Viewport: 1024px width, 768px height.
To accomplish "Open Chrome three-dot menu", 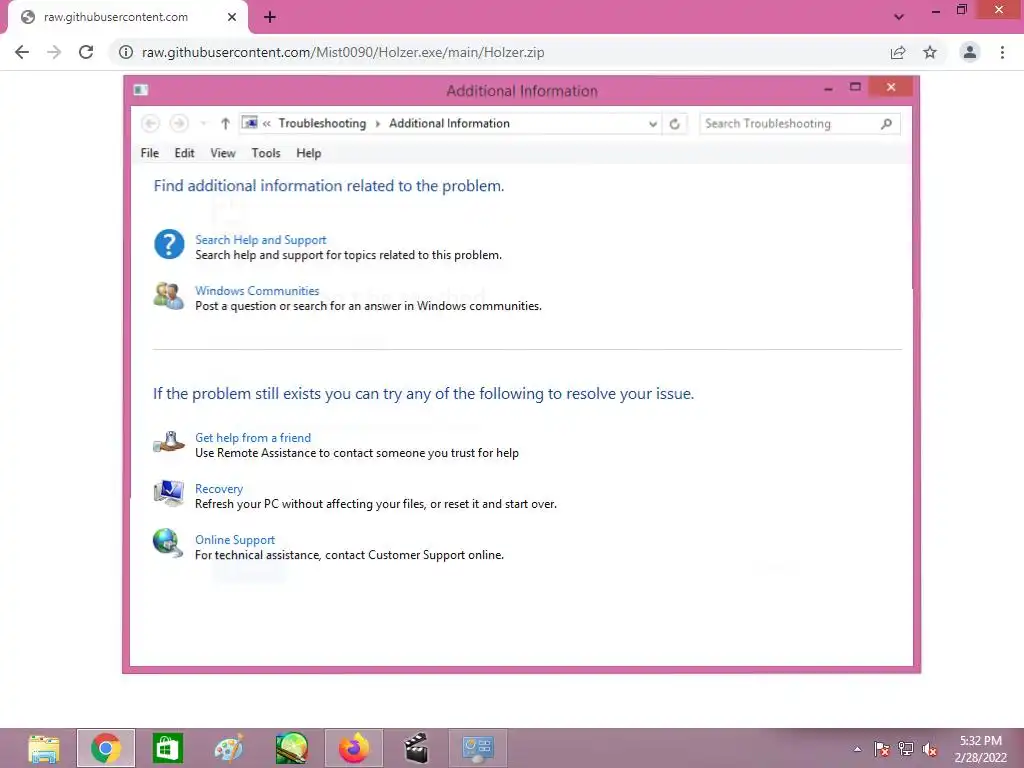I will pyautogui.click(x=1002, y=52).
